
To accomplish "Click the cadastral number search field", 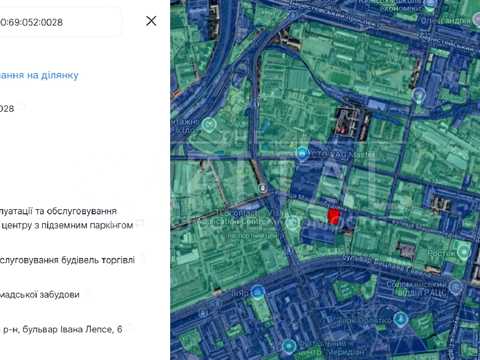I will (x=60, y=22).
